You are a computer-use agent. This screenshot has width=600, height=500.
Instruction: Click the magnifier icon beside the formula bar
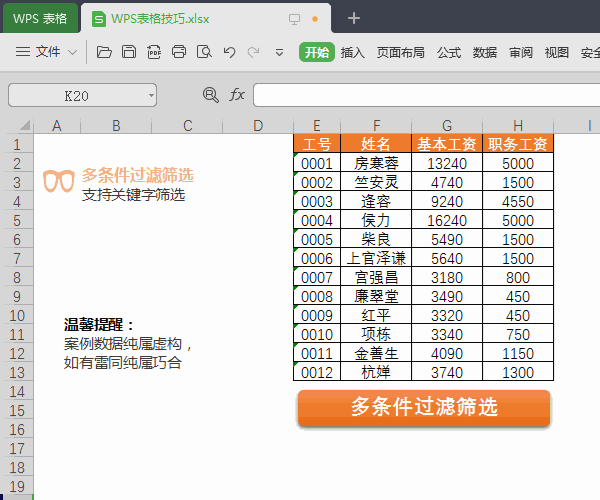[210, 94]
